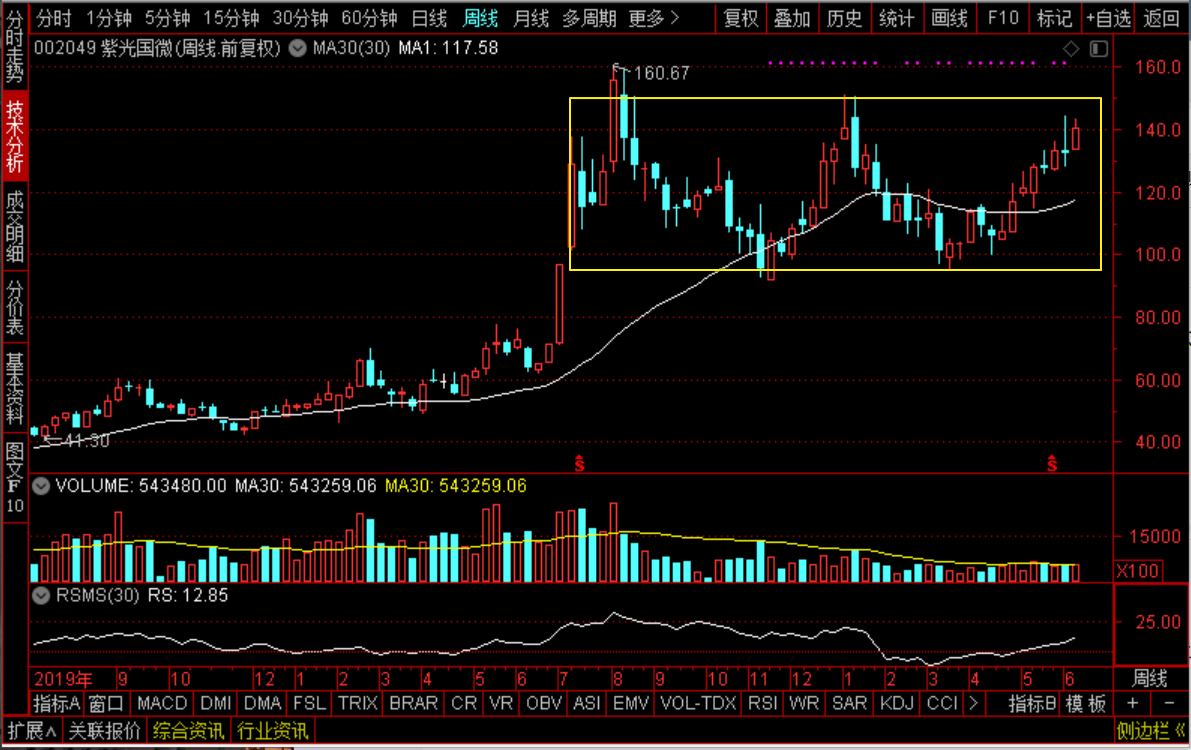
Task: Switch the sub-chart to KDJ indicator
Action: 896,704
